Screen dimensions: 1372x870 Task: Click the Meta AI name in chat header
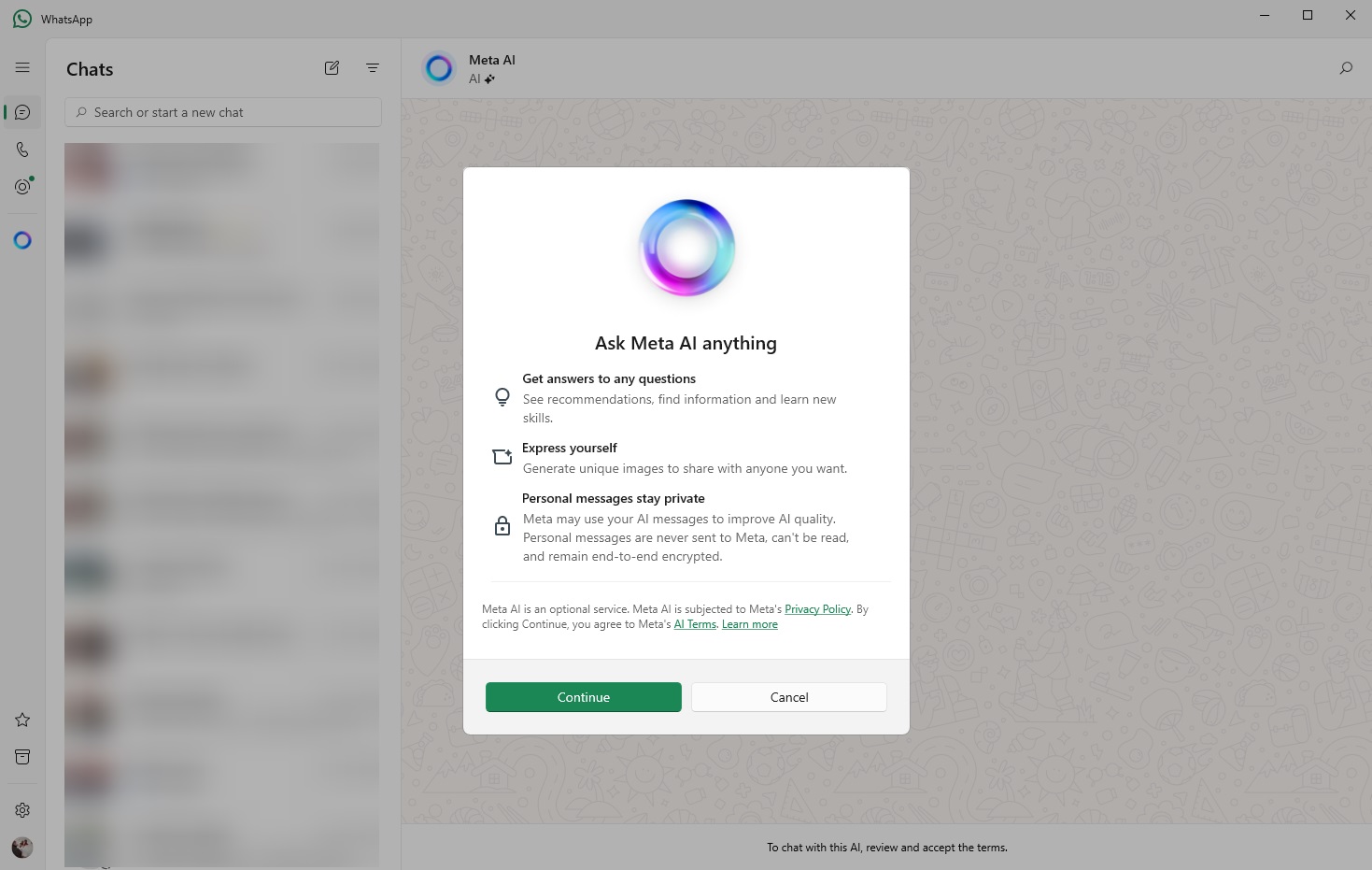(492, 60)
